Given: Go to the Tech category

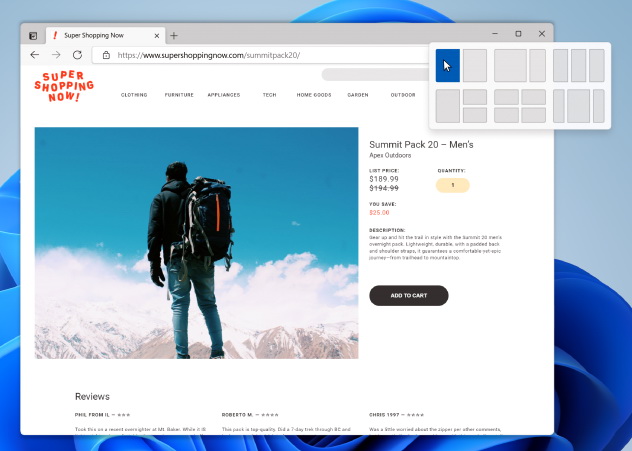Looking at the screenshot, I should pos(269,95).
